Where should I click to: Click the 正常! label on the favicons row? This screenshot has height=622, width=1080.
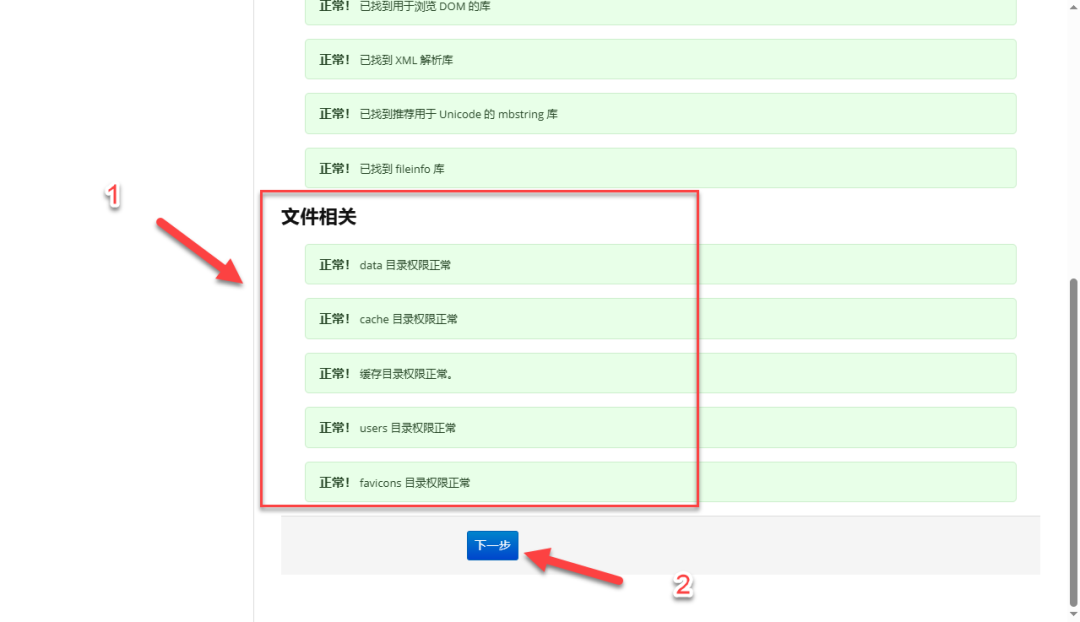click(333, 481)
